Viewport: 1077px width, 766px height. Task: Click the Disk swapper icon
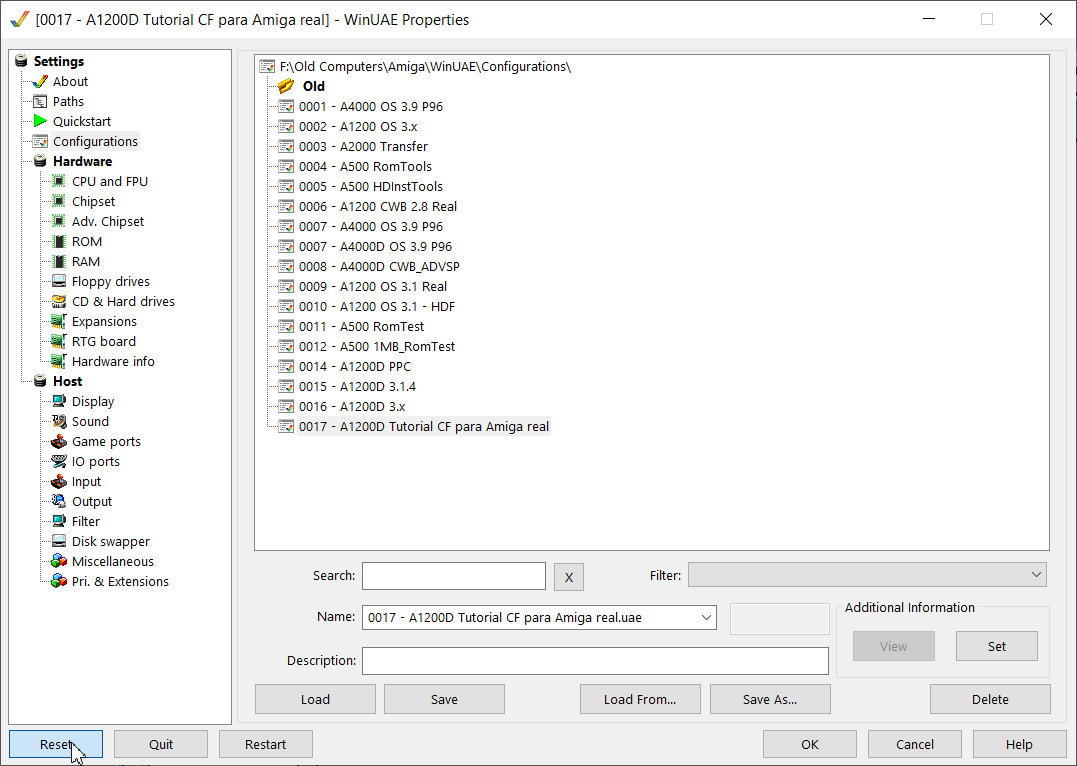pyautogui.click(x=59, y=541)
